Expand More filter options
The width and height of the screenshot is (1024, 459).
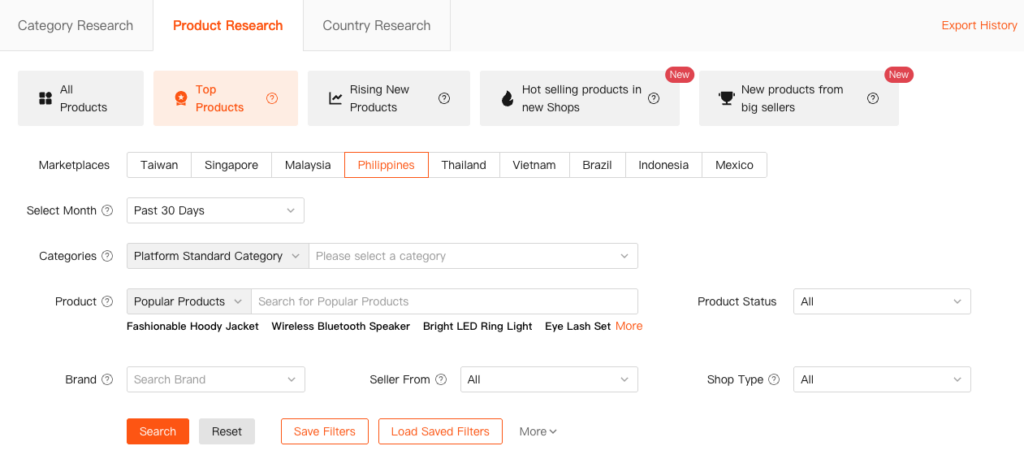pyautogui.click(x=538, y=432)
